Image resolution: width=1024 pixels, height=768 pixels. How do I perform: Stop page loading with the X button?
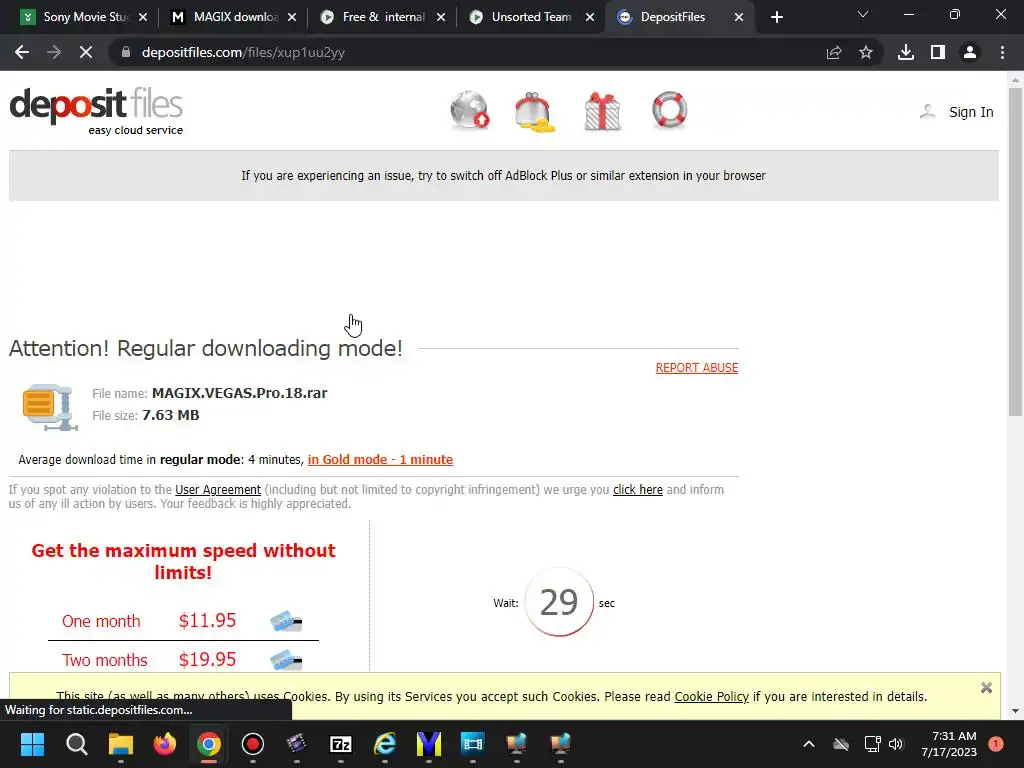86,52
